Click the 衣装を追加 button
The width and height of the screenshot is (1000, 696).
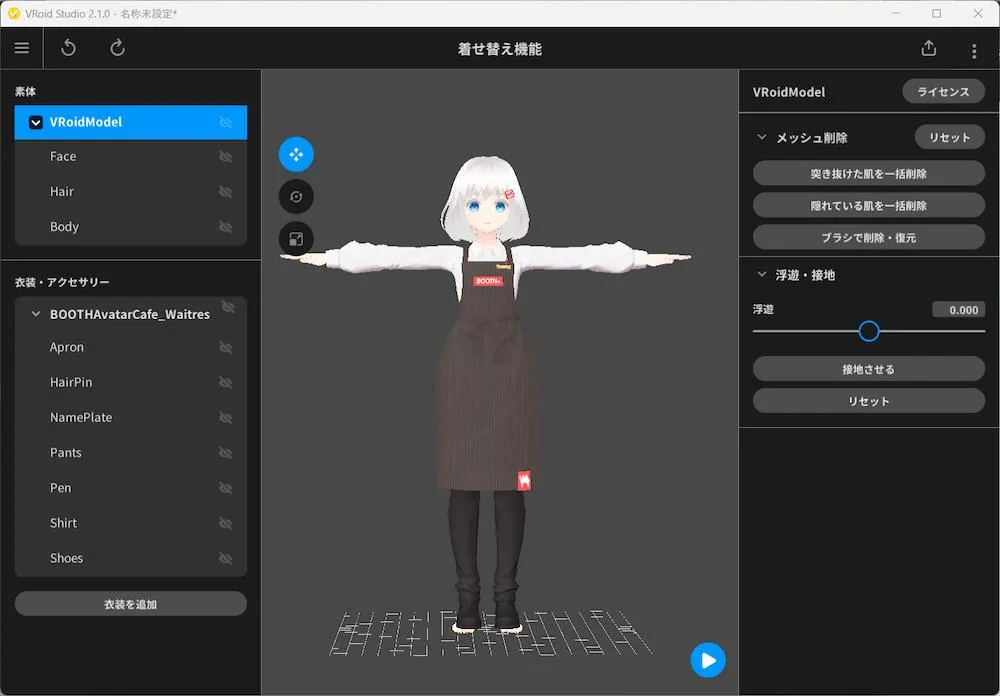130,604
